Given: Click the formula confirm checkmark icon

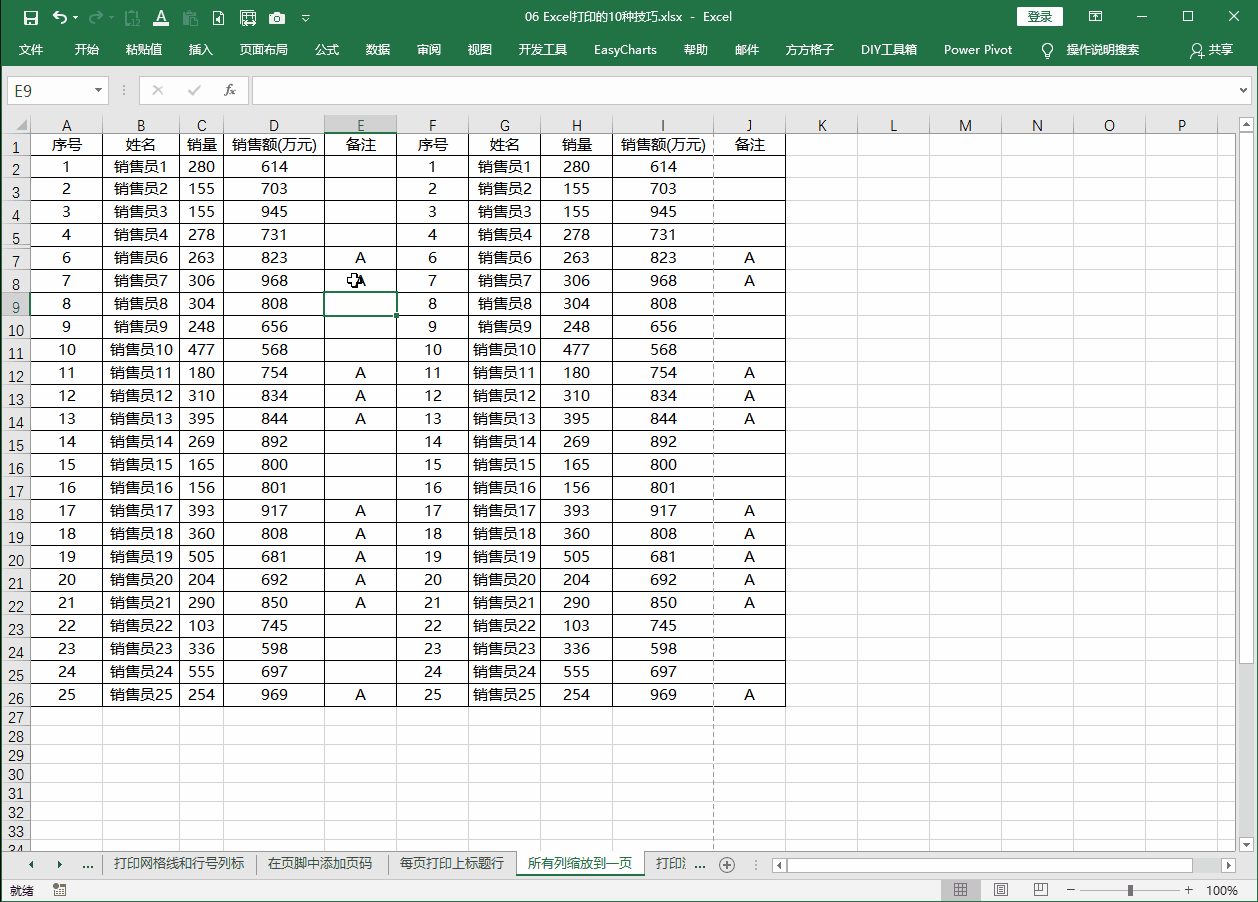Looking at the screenshot, I should pyautogui.click(x=194, y=90).
